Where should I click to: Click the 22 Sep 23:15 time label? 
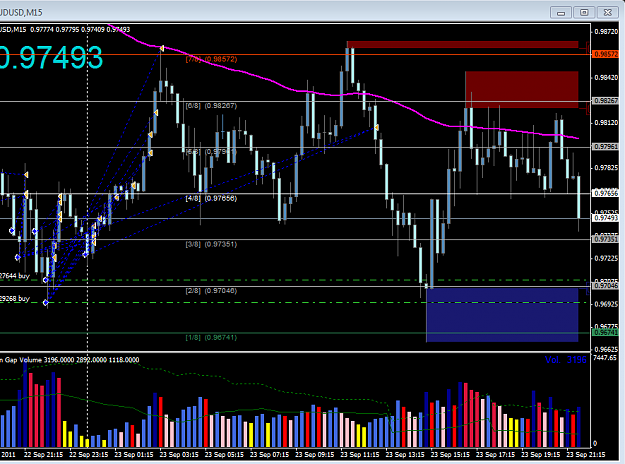(88, 454)
